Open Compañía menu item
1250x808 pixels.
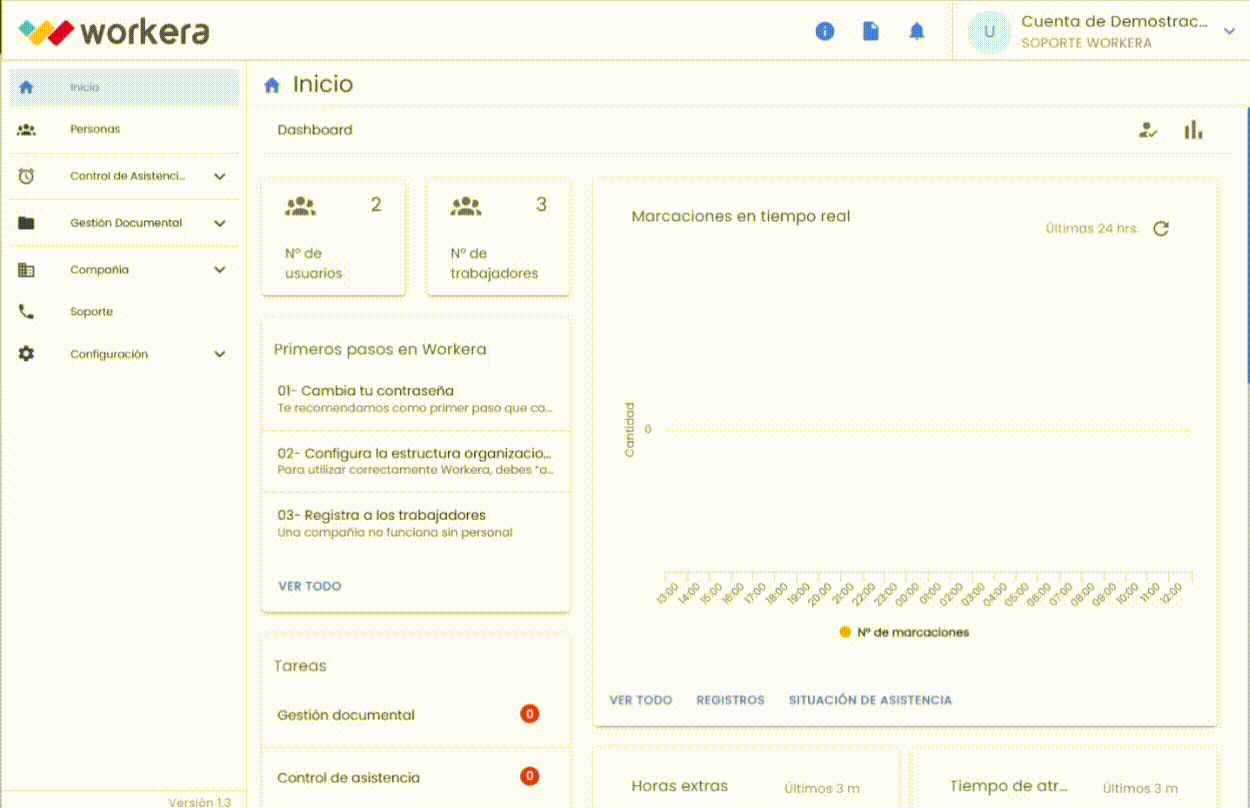[x=124, y=270]
